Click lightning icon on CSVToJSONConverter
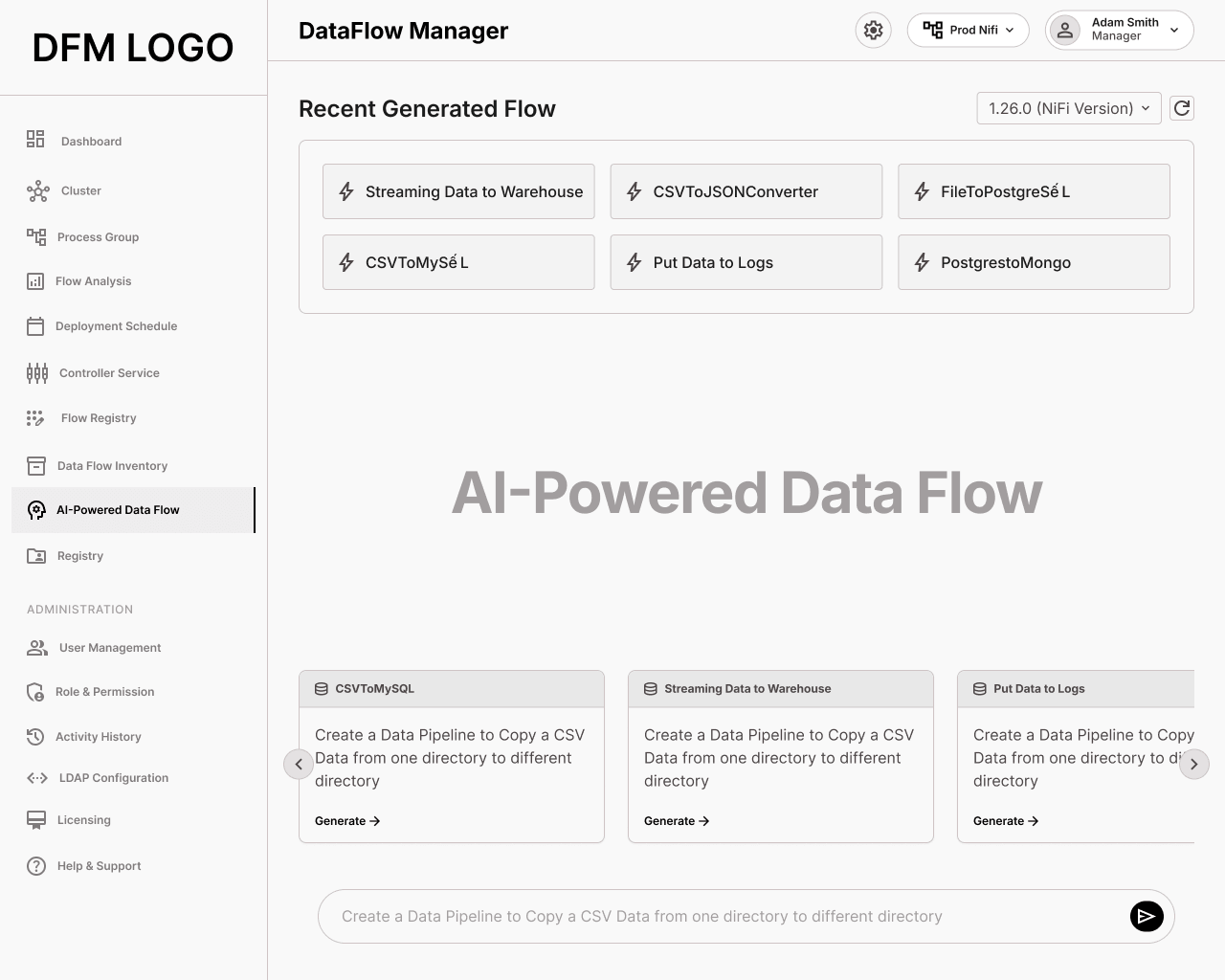The height and width of the screenshot is (980, 1225). tap(634, 191)
